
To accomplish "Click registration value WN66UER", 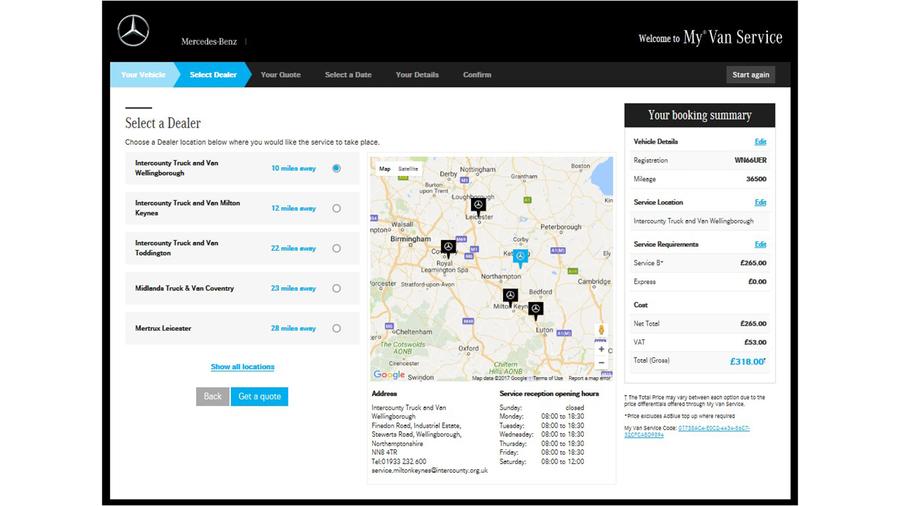I will pyautogui.click(x=750, y=161).
